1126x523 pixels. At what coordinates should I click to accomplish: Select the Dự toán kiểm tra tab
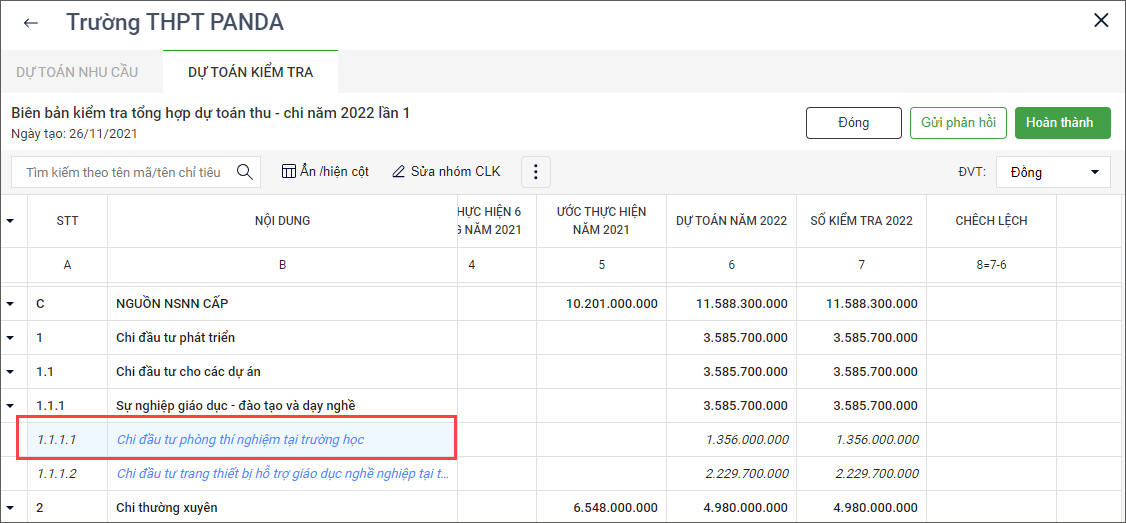point(250,72)
